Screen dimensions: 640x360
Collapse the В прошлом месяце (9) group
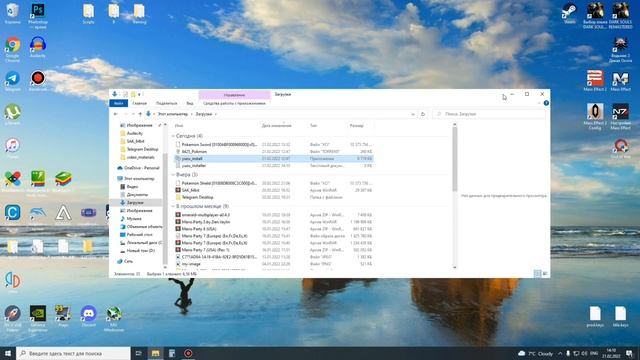(173, 206)
